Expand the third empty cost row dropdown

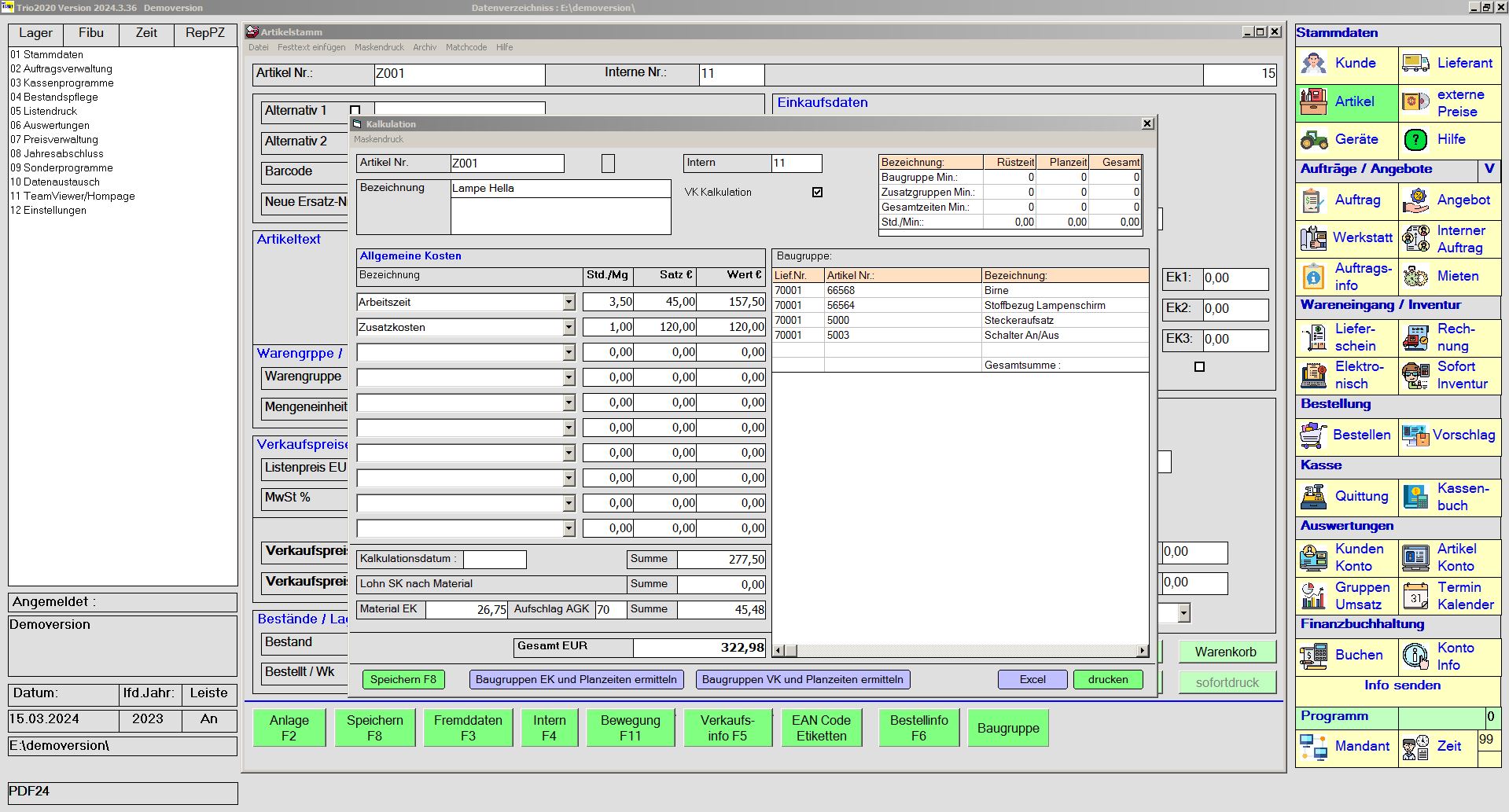[x=569, y=403]
